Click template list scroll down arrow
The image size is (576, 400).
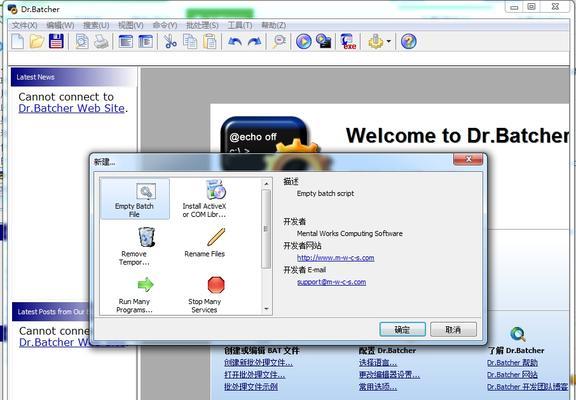tap(267, 309)
